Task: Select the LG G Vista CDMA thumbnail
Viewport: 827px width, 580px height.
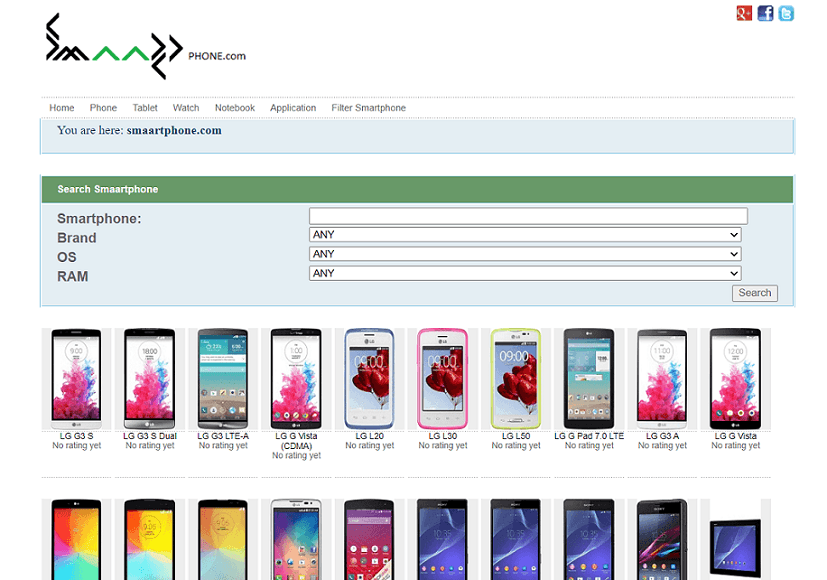Action: (x=296, y=378)
